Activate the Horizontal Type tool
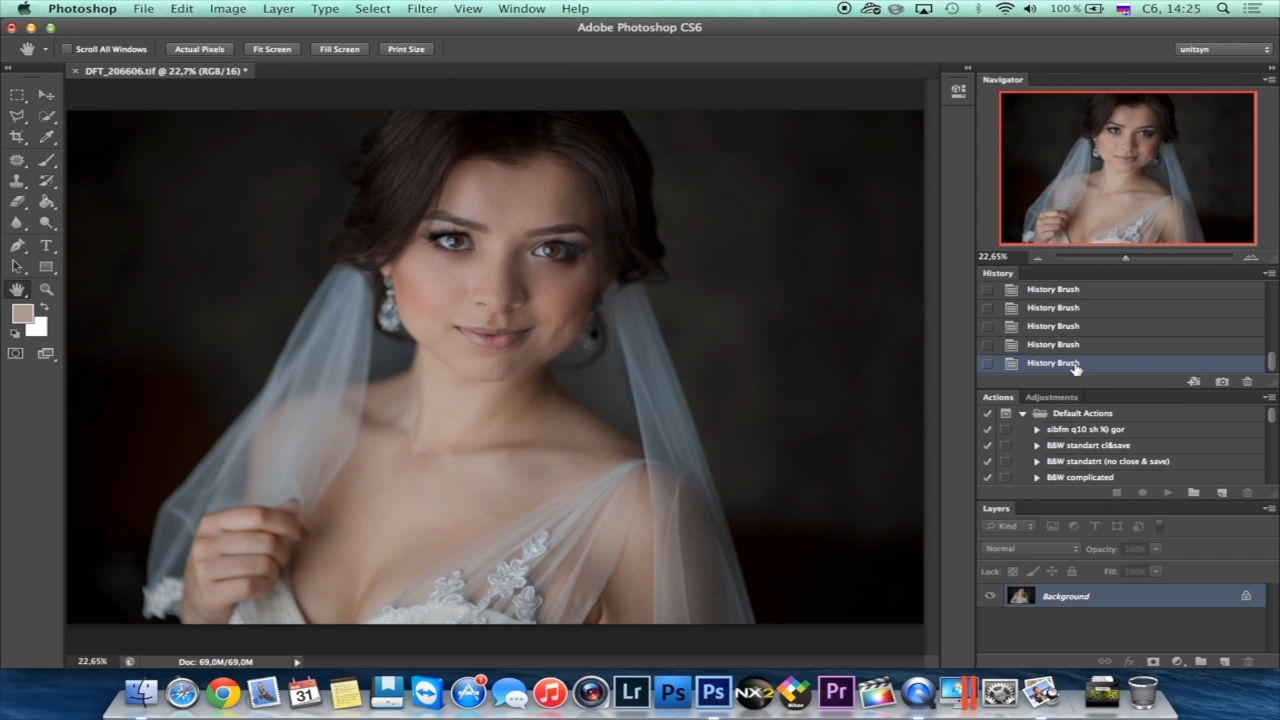1280x720 pixels. [x=46, y=246]
